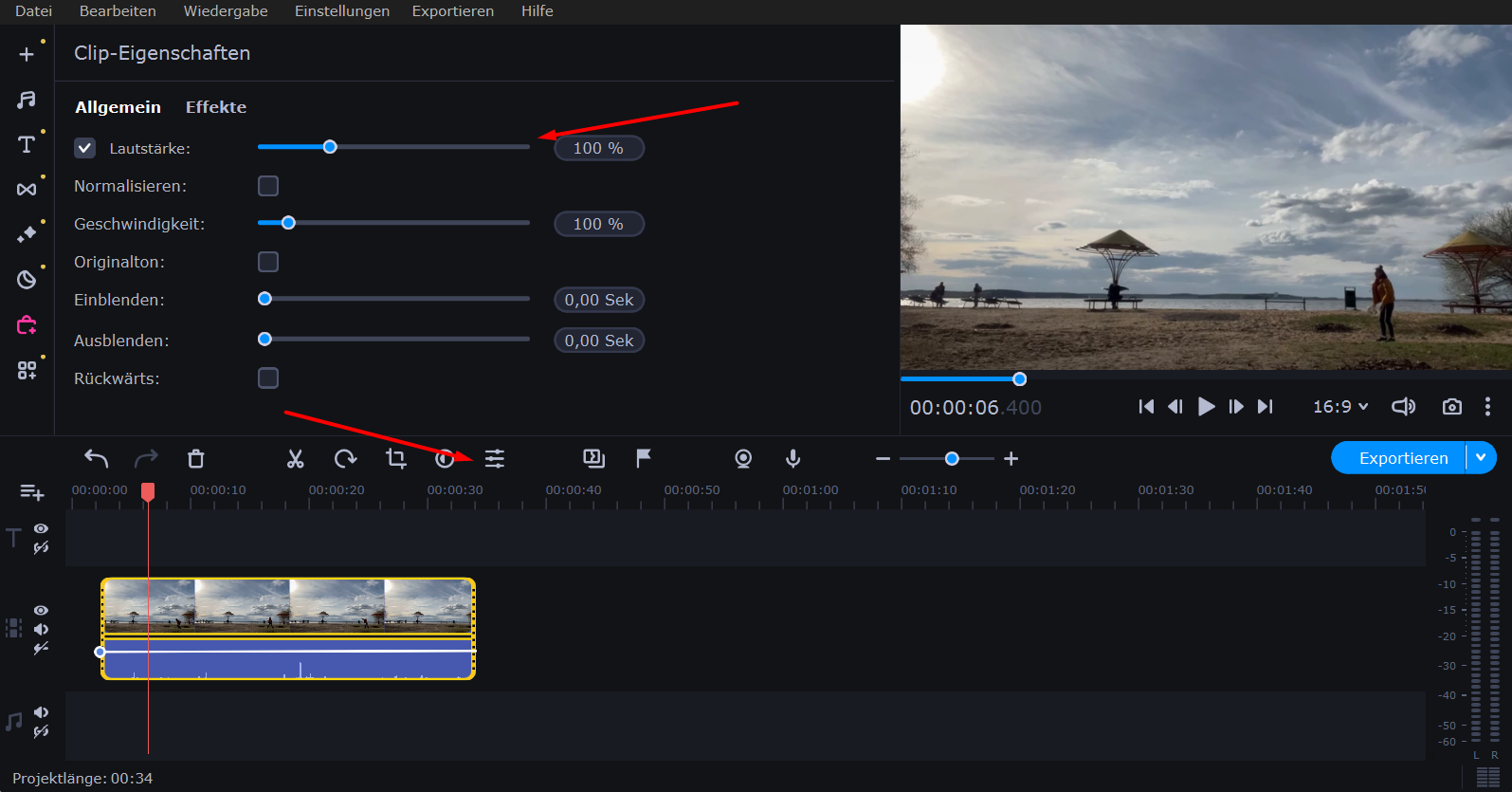Open the Wiedergabe menu
The image size is (1512, 792).
coord(226,11)
